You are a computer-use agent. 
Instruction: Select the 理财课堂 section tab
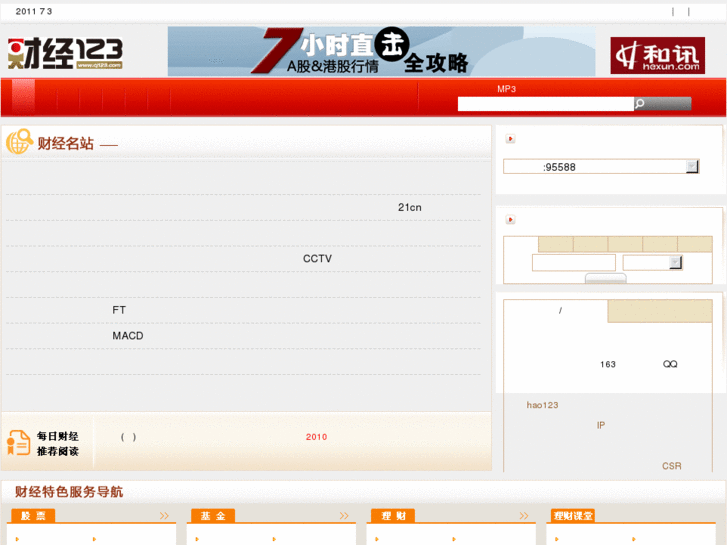click(x=573, y=516)
